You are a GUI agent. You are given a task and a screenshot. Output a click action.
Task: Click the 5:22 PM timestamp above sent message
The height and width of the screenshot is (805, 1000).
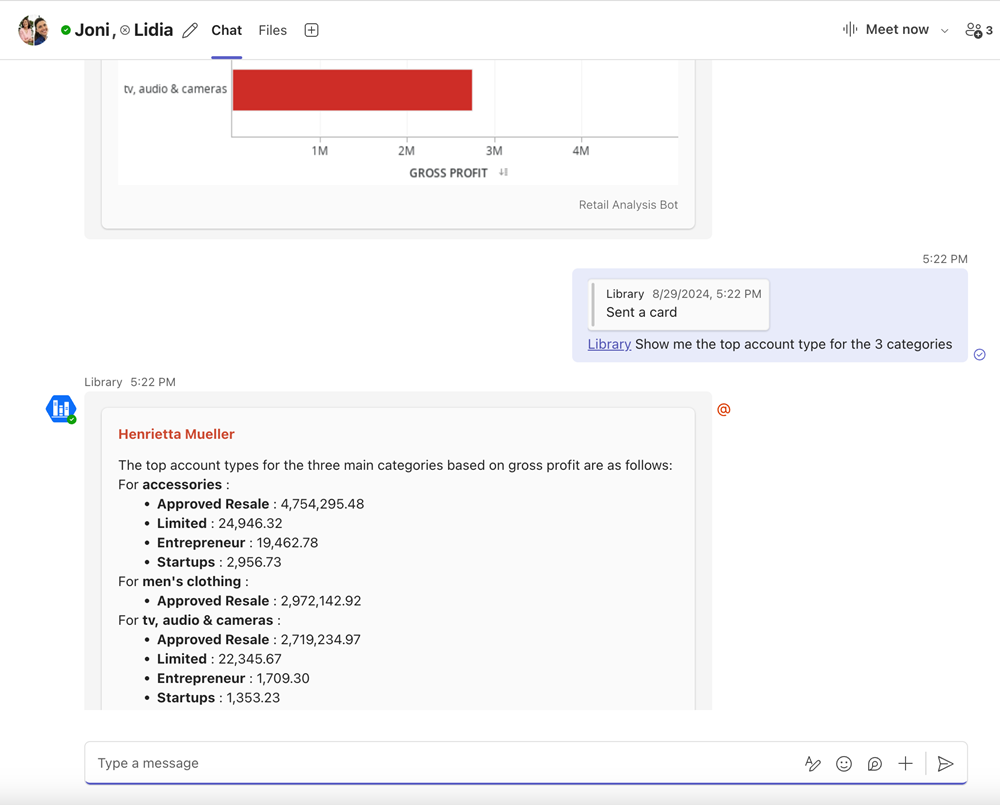coord(945,259)
